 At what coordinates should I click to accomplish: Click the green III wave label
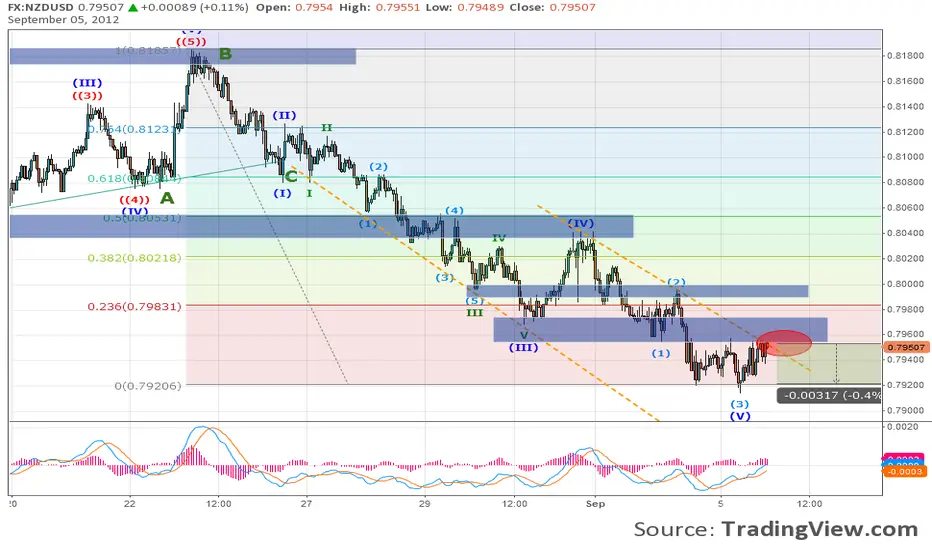[474, 313]
